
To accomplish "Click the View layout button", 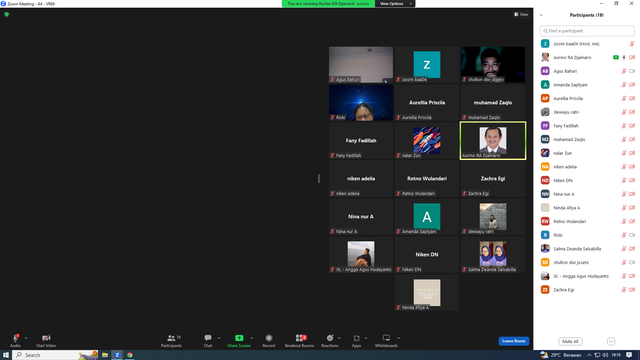I will (x=521, y=14).
